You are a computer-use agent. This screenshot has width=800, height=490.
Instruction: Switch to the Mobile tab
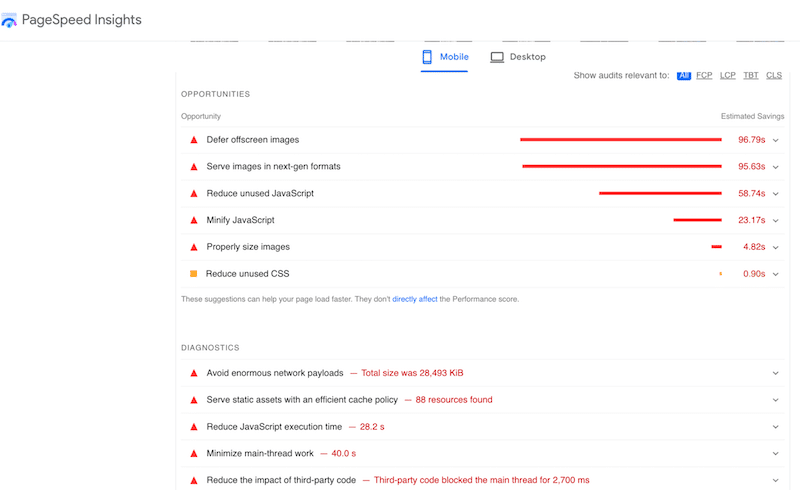pyautogui.click(x=445, y=57)
